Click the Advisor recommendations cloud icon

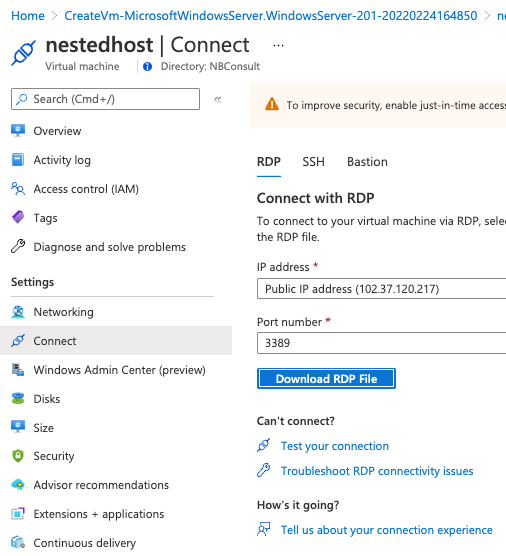point(18,485)
